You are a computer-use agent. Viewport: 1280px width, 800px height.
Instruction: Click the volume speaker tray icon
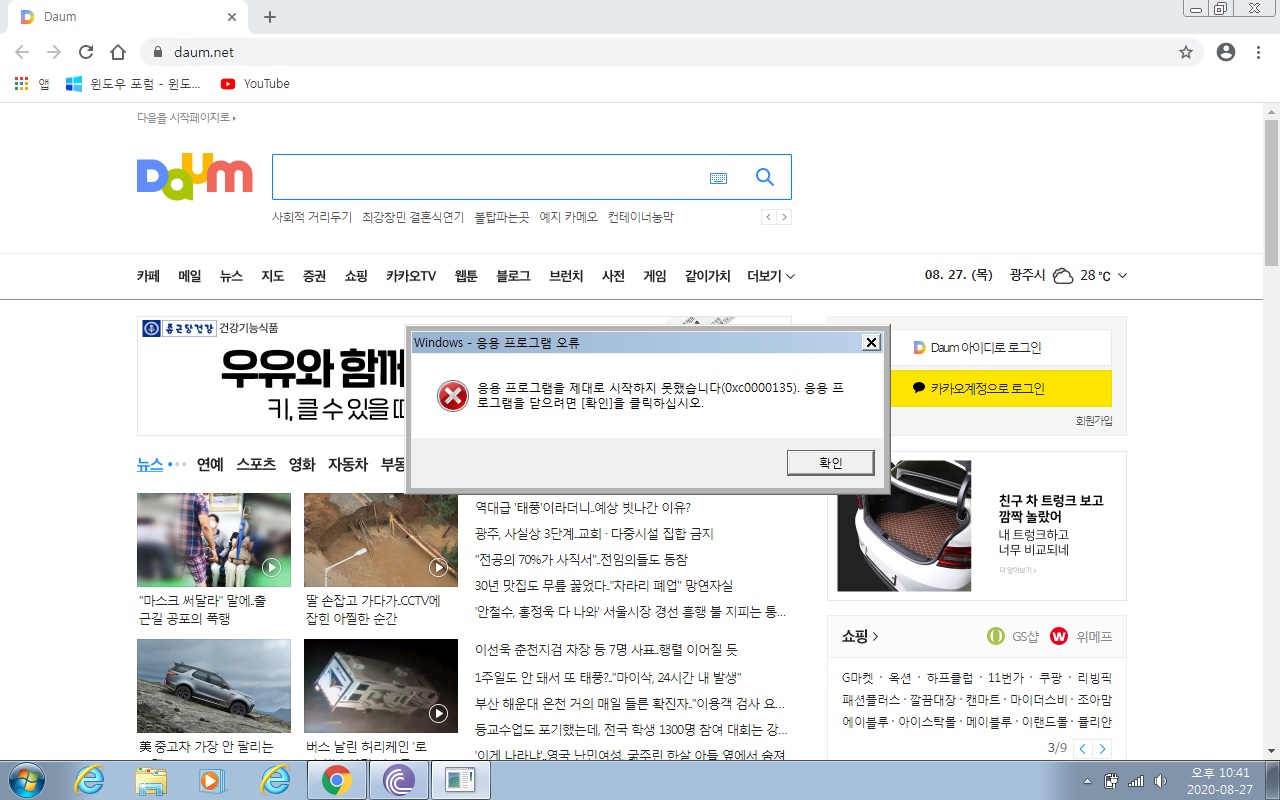coord(1160,780)
